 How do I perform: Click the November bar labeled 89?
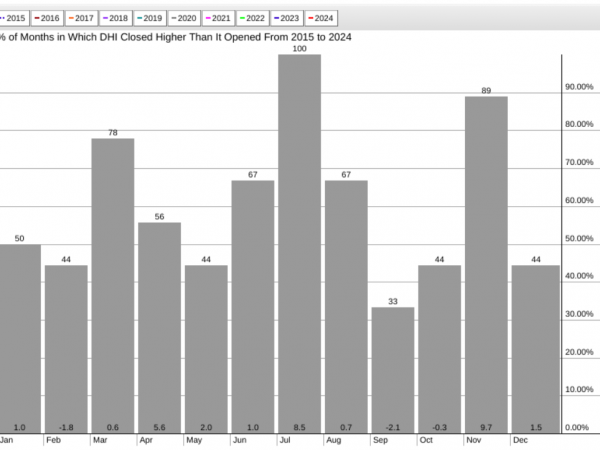pyautogui.click(x=486, y=265)
